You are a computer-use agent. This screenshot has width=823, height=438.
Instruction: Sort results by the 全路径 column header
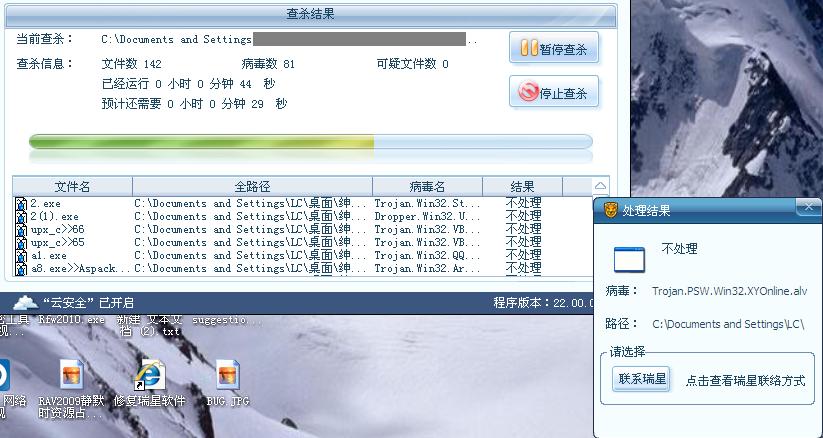252,186
